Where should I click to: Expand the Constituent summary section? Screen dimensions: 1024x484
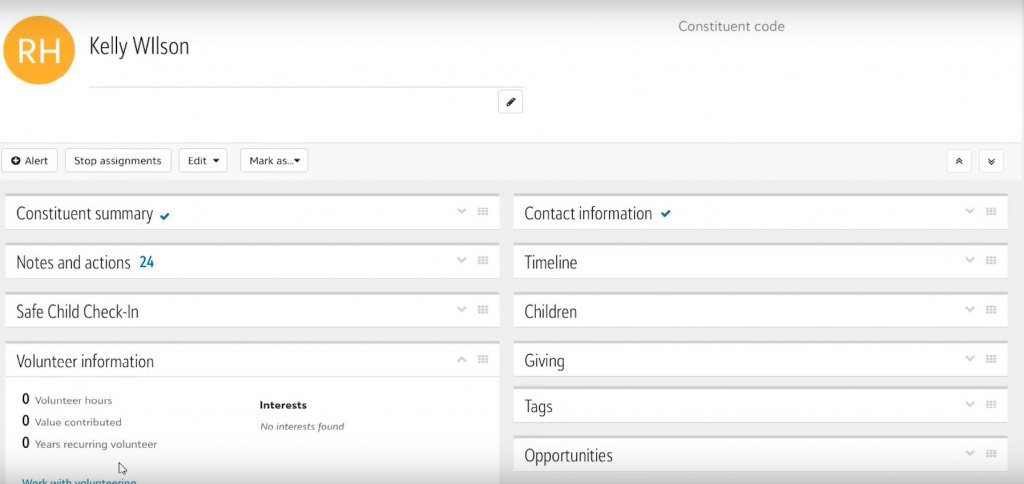click(461, 212)
